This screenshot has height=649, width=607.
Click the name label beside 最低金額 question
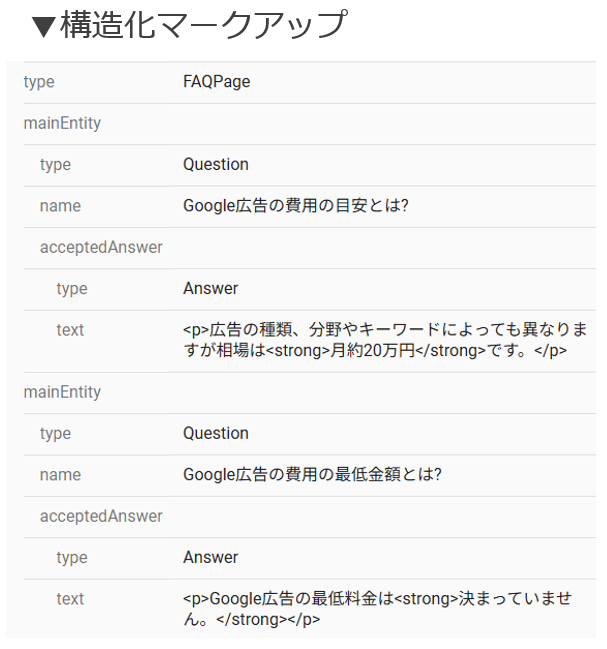[x=60, y=475]
